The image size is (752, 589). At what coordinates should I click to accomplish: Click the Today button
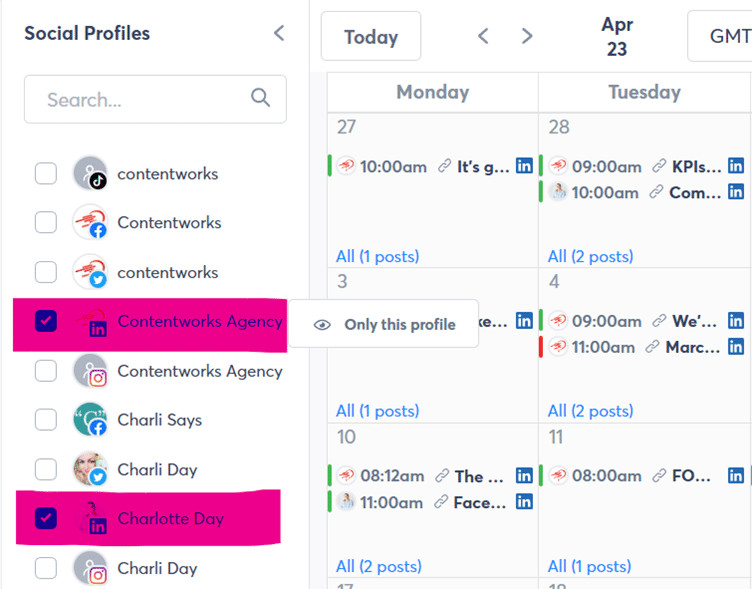click(x=370, y=37)
